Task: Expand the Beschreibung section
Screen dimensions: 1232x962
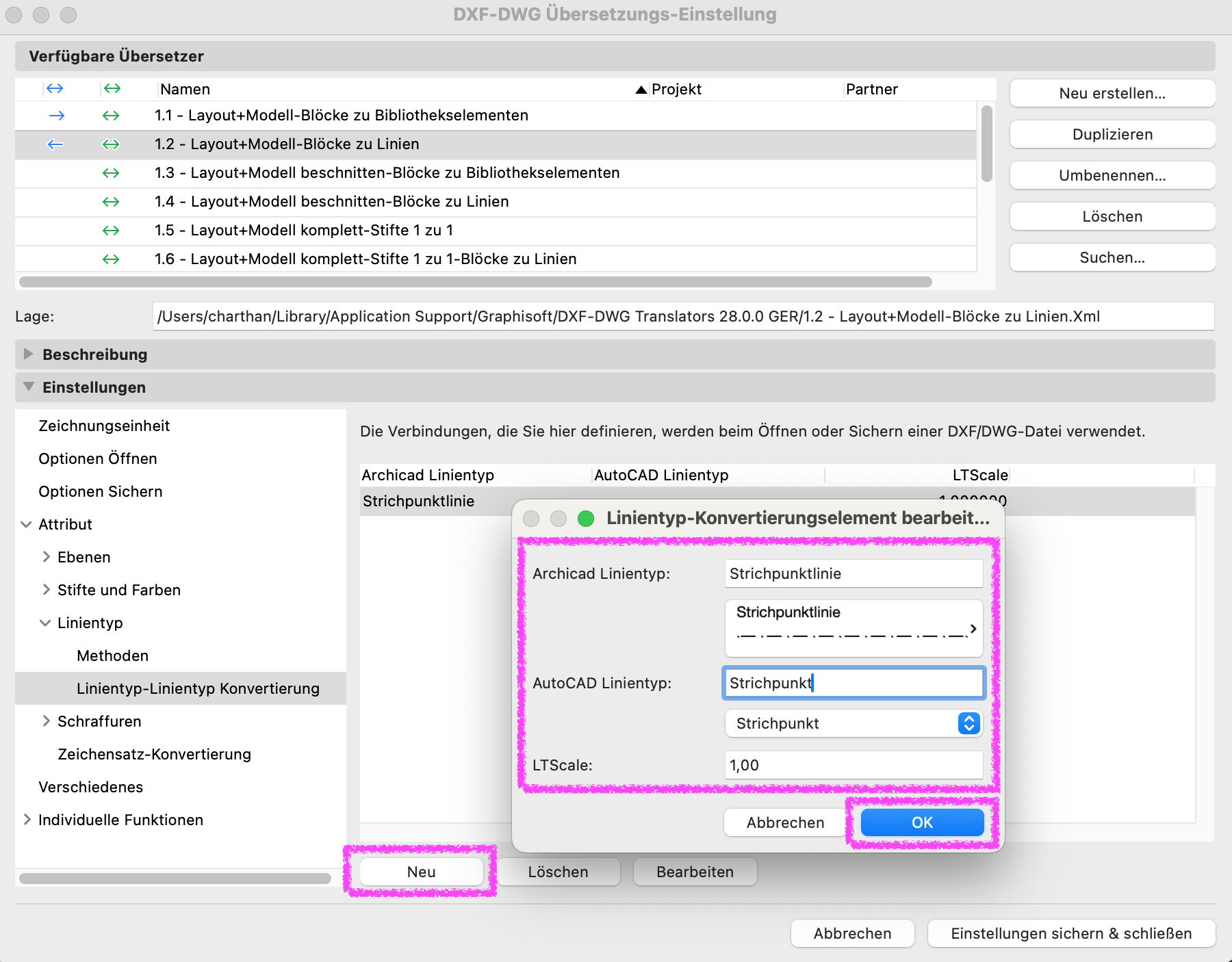Action: point(28,354)
